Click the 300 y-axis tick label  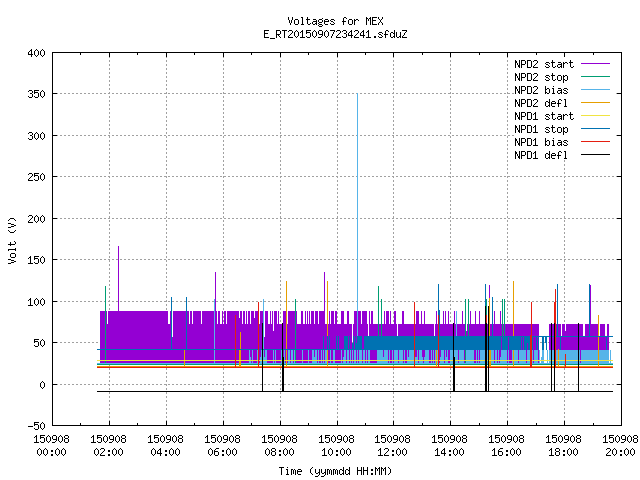pos(36,136)
